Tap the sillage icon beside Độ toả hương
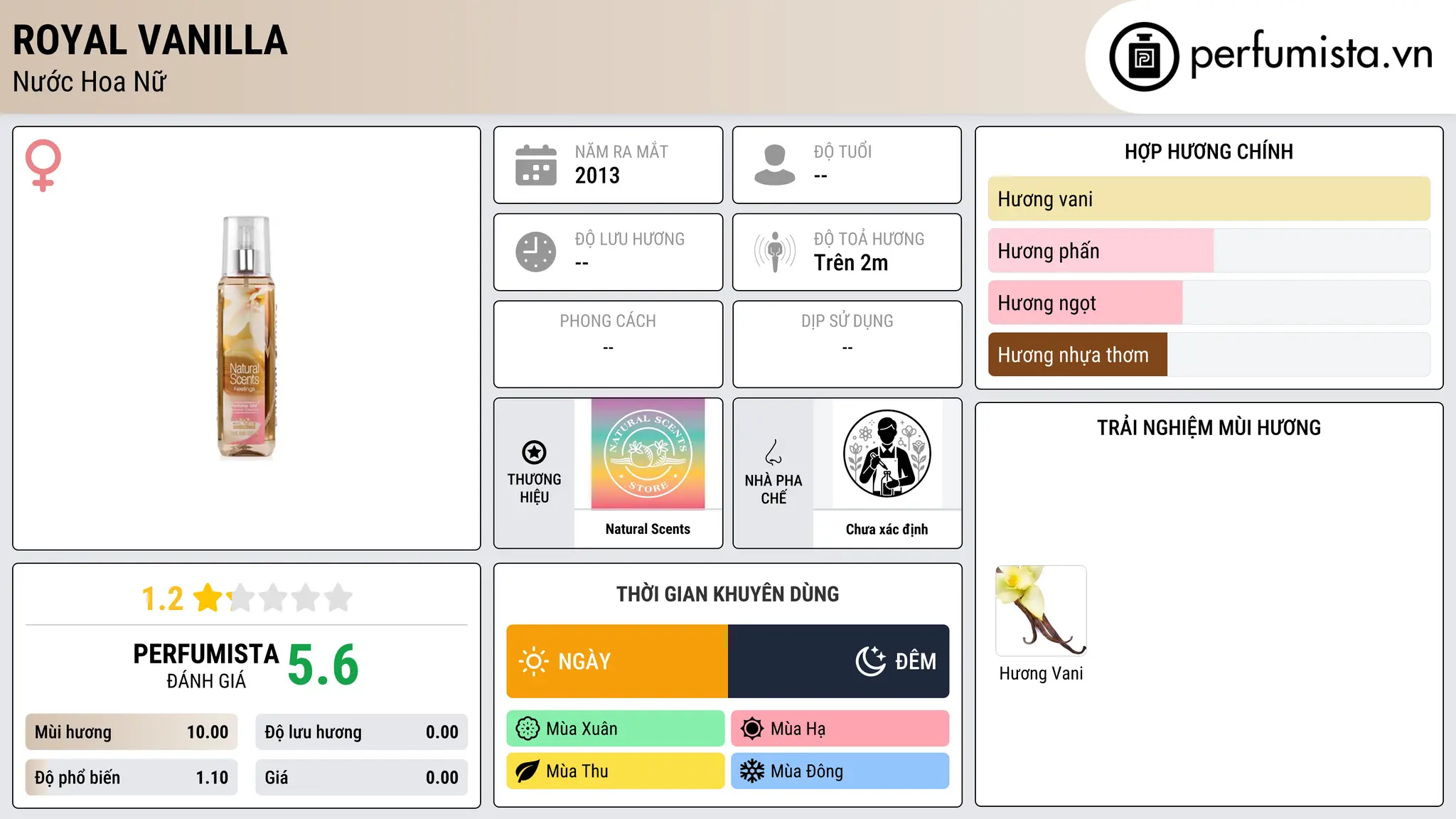The height and width of the screenshot is (819, 1456). click(775, 252)
